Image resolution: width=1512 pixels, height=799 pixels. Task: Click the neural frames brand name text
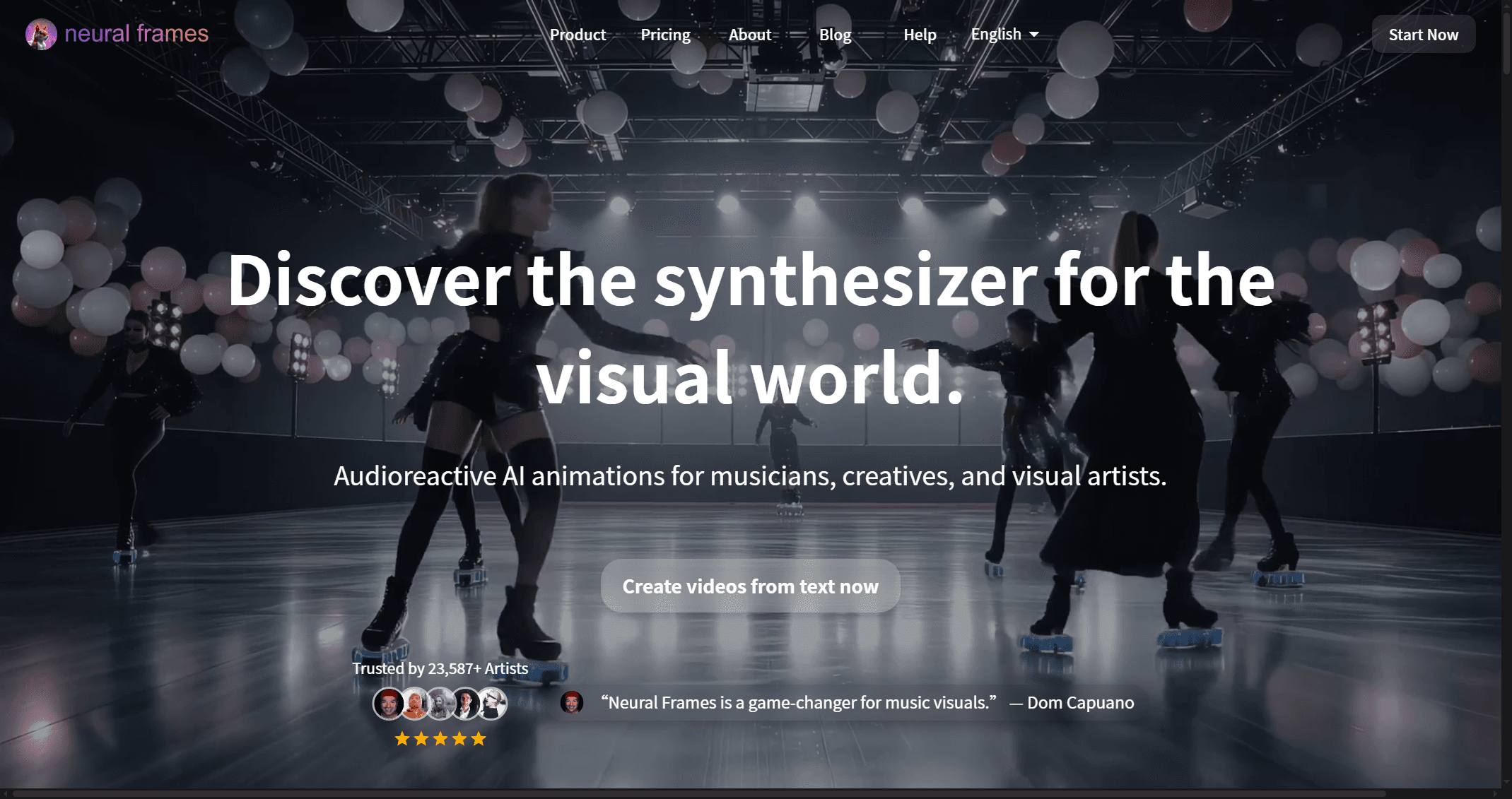136,34
